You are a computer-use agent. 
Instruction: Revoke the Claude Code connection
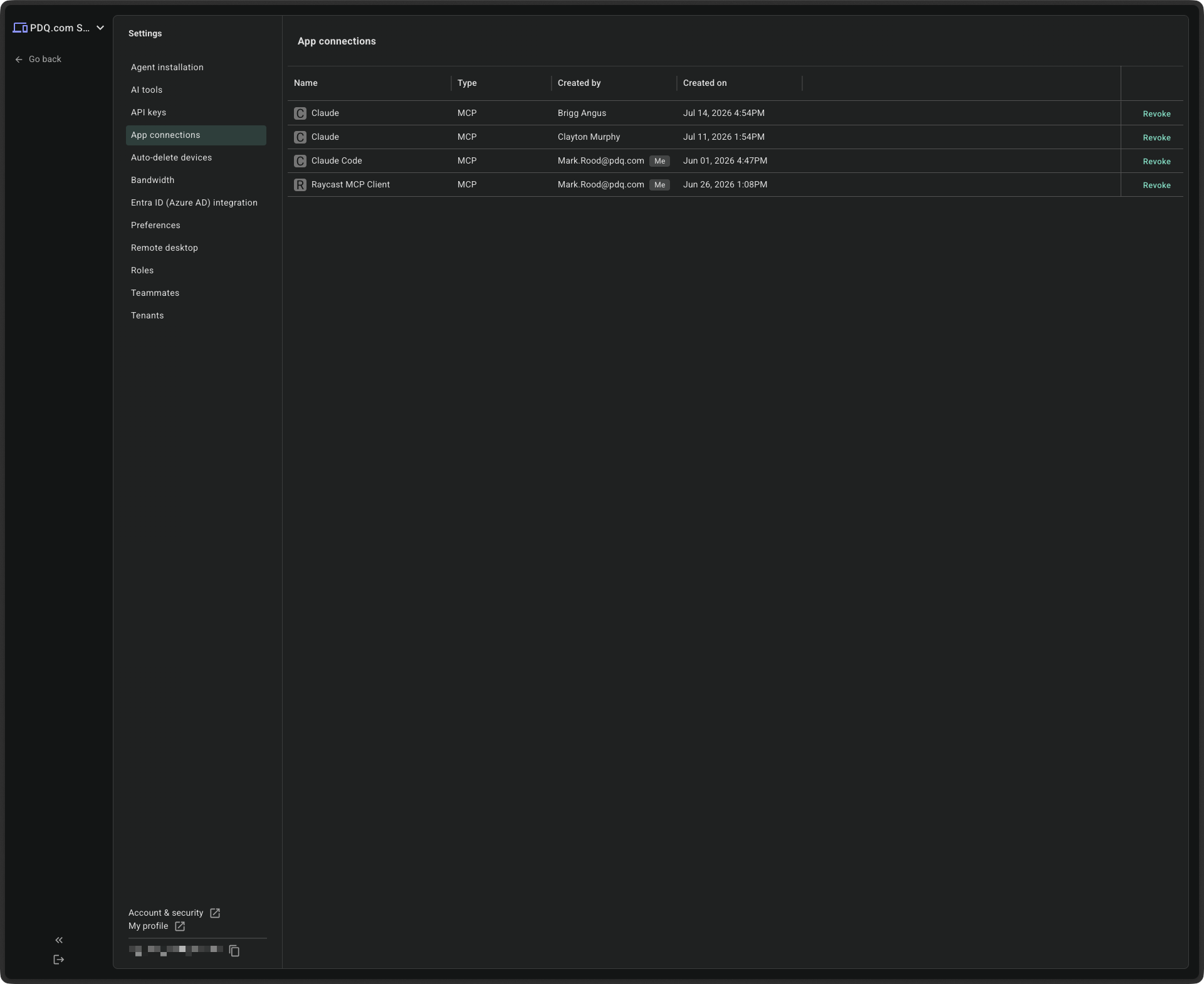click(1156, 162)
